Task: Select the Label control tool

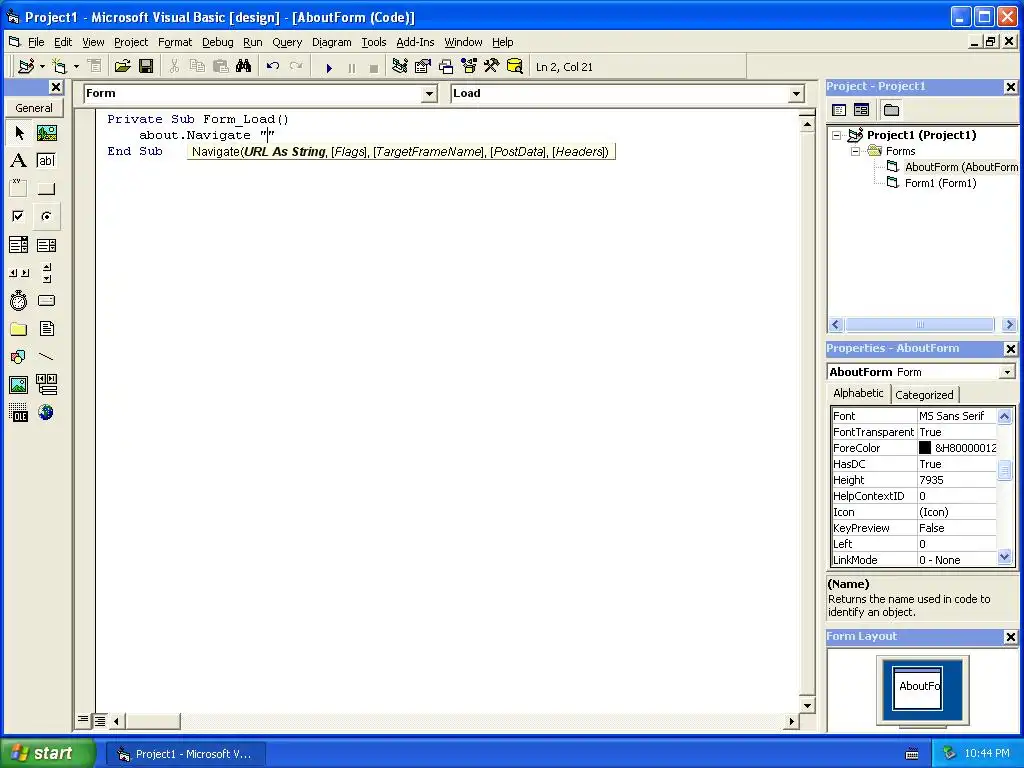Action: pos(19,161)
